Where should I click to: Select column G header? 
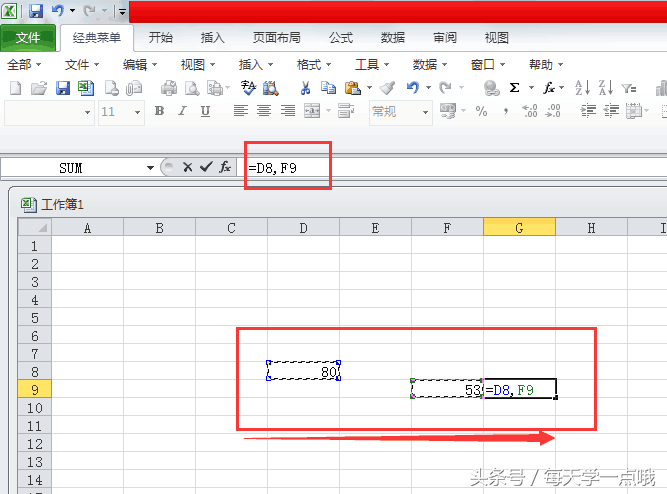(x=519, y=228)
